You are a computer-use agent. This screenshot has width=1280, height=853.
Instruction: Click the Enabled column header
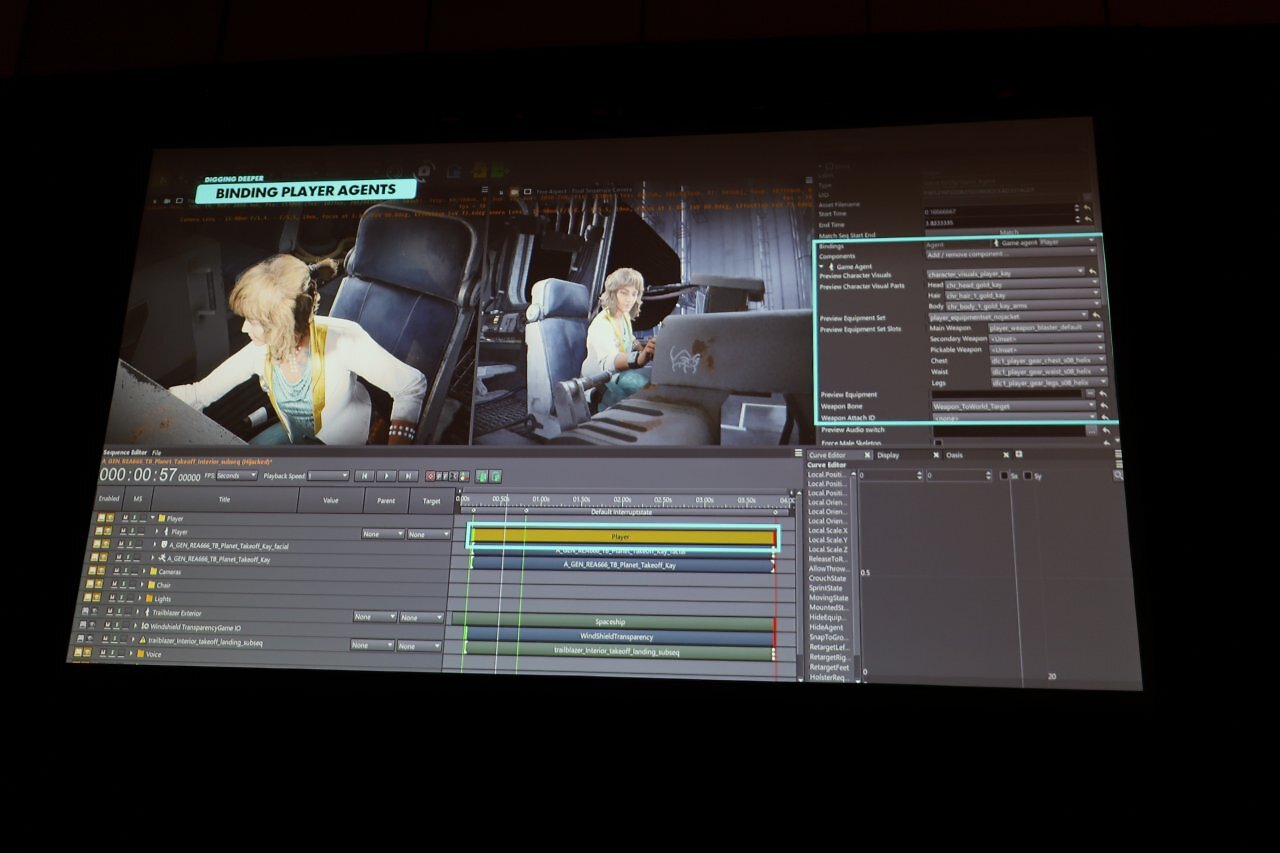tap(109, 498)
